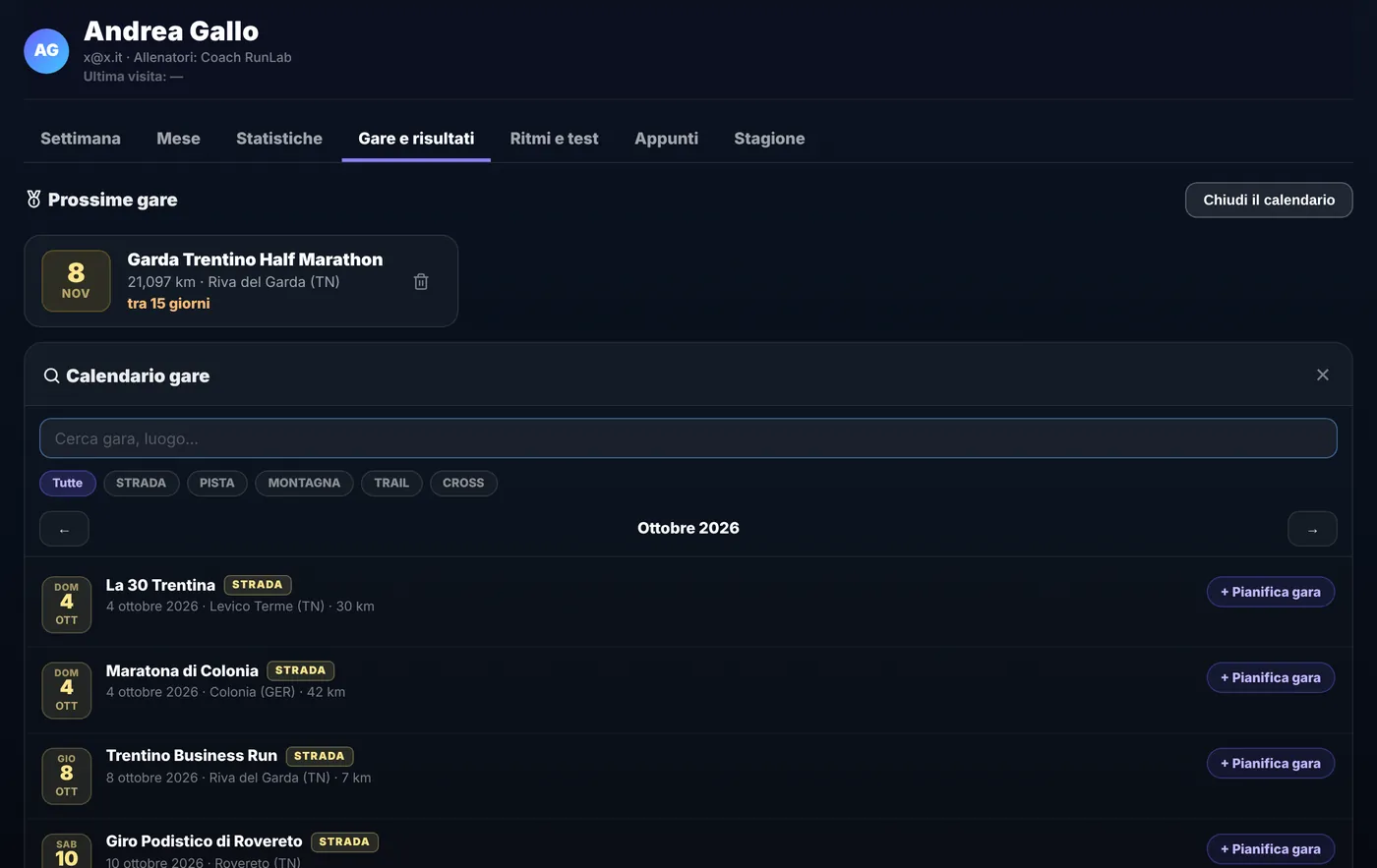This screenshot has width=1377, height=868.
Task: Plan the Maratona di Colonia race
Action: [x=1271, y=677]
